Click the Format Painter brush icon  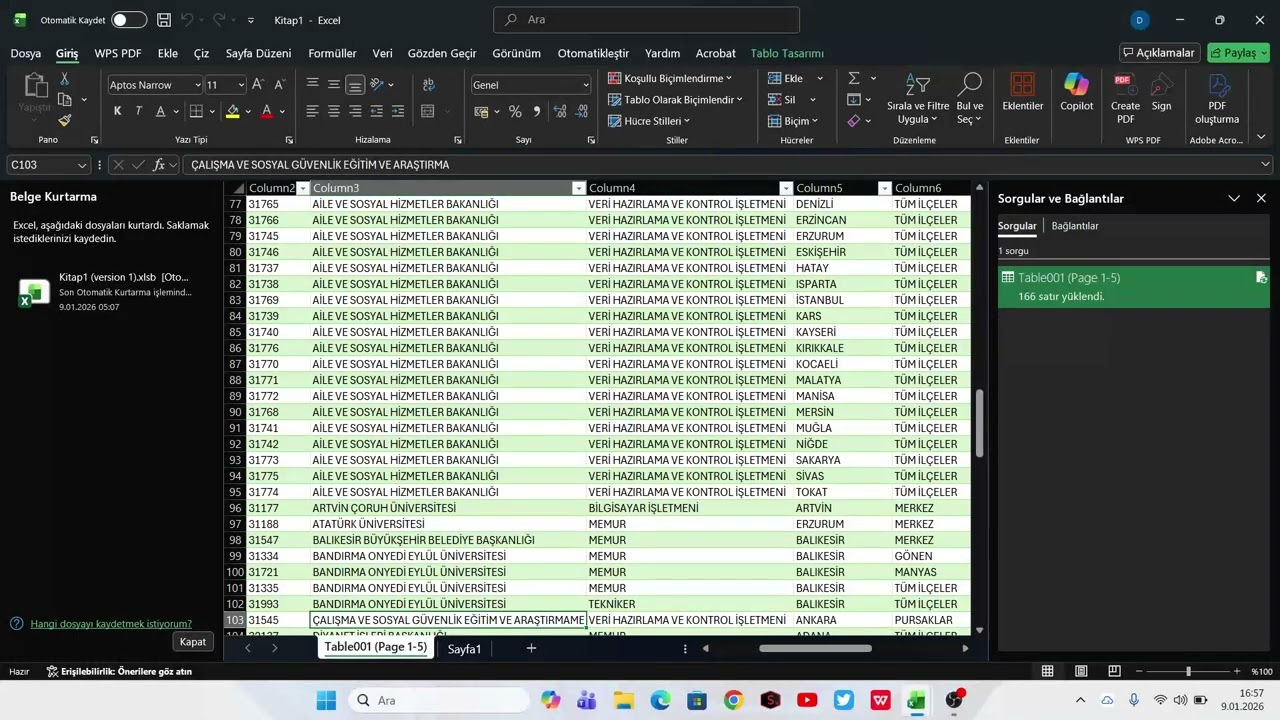[x=65, y=120]
